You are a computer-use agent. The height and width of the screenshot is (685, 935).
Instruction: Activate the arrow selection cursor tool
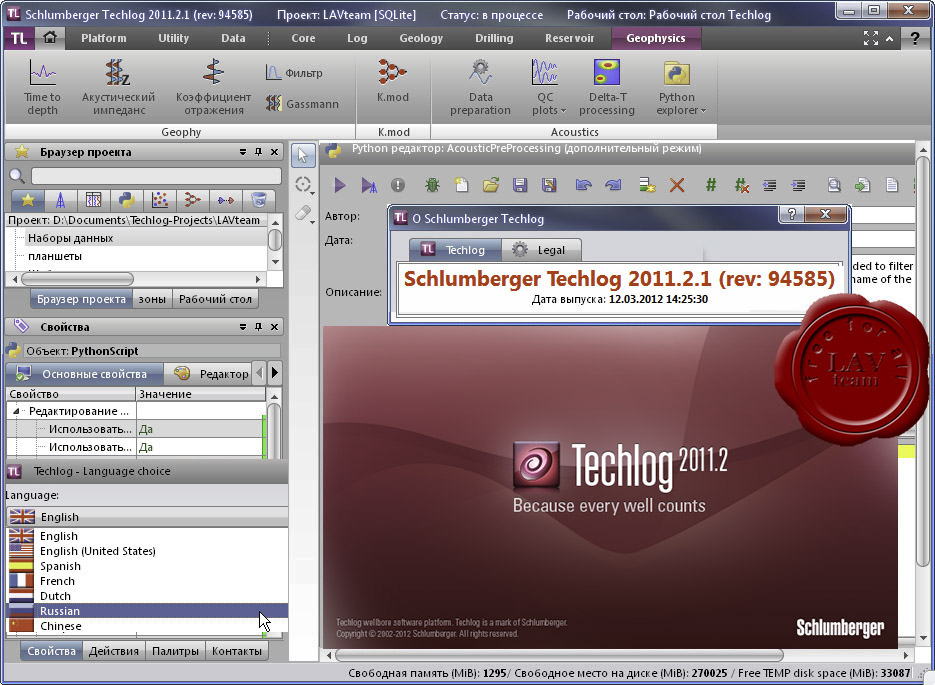(303, 156)
